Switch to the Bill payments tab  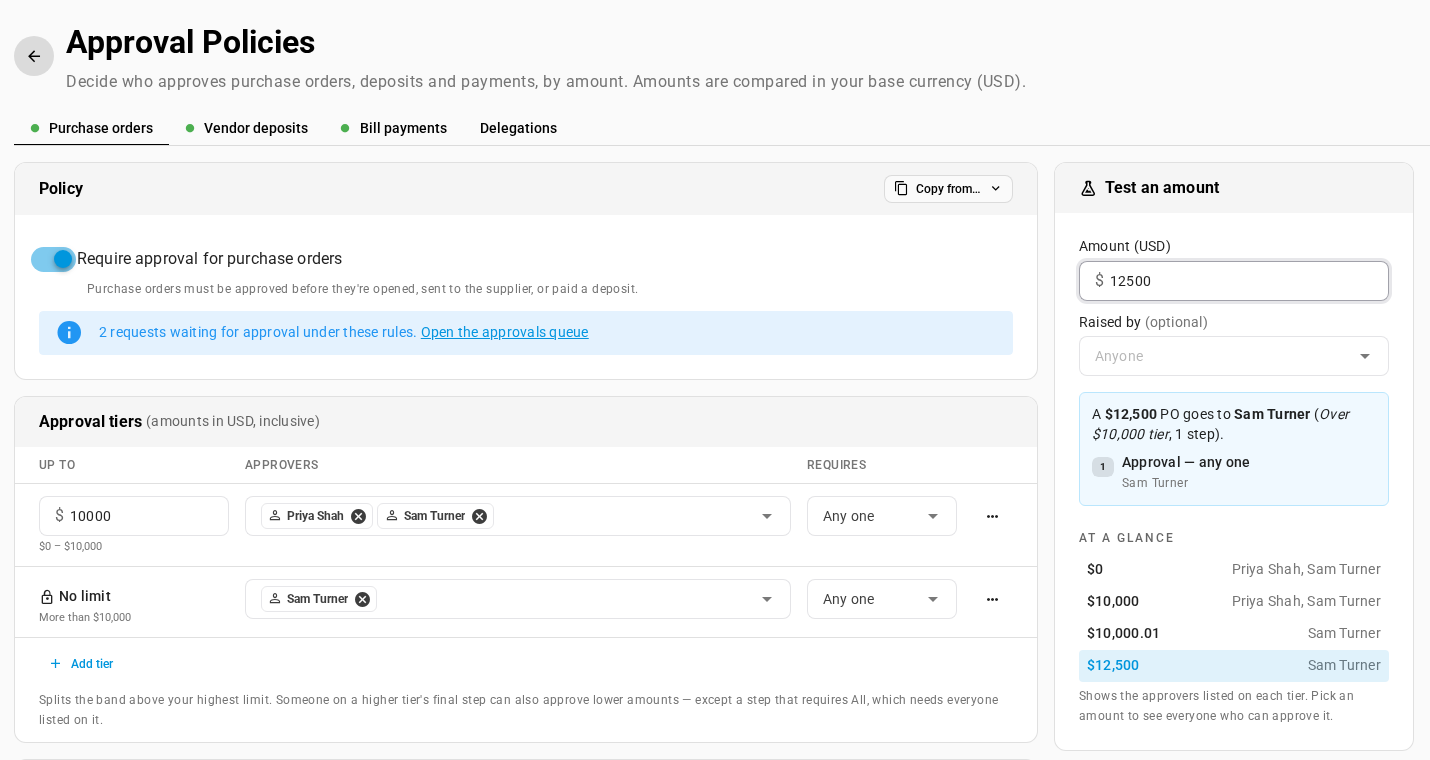click(394, 128)
